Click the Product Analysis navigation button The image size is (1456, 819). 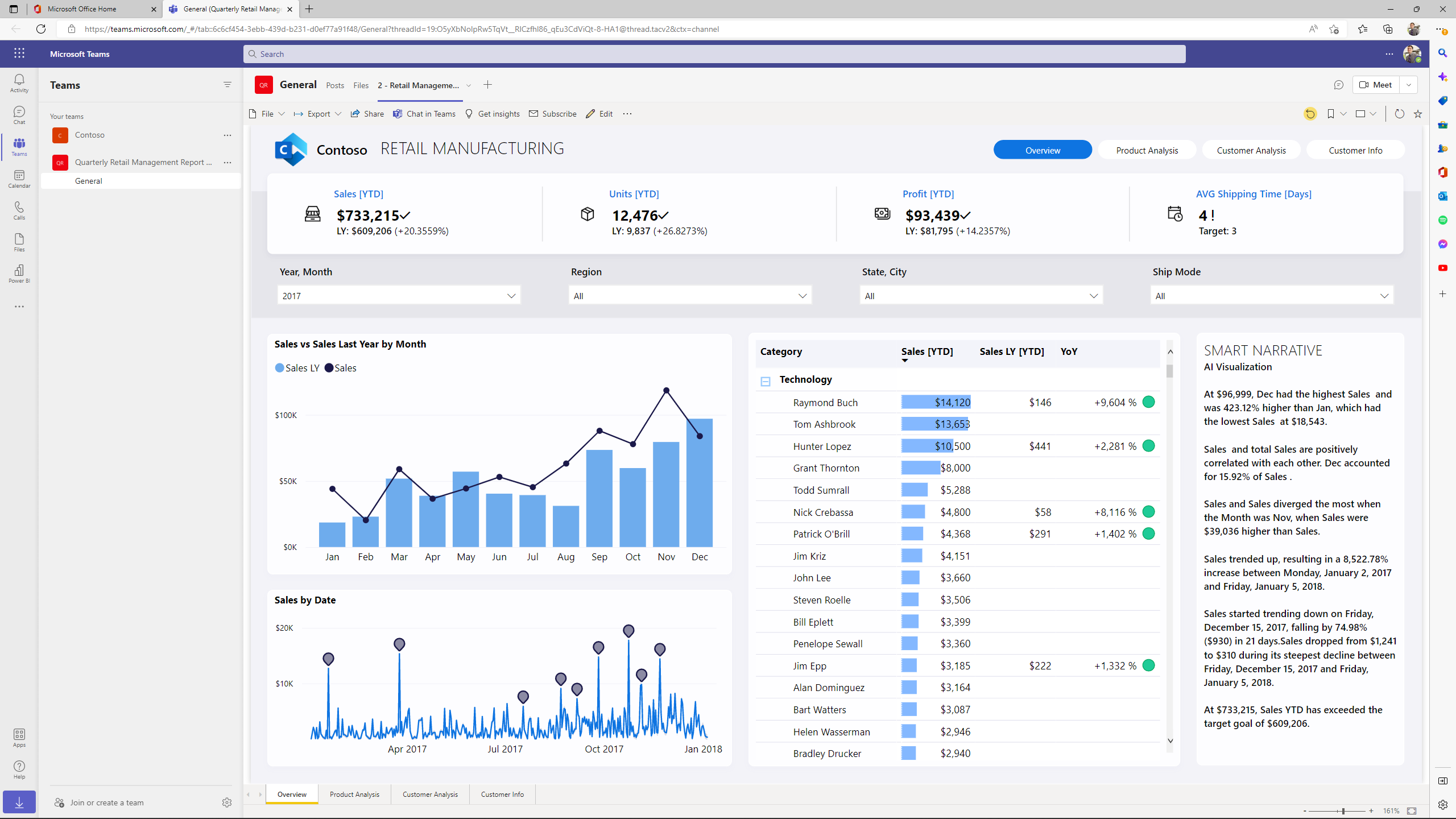(1147, 150)
